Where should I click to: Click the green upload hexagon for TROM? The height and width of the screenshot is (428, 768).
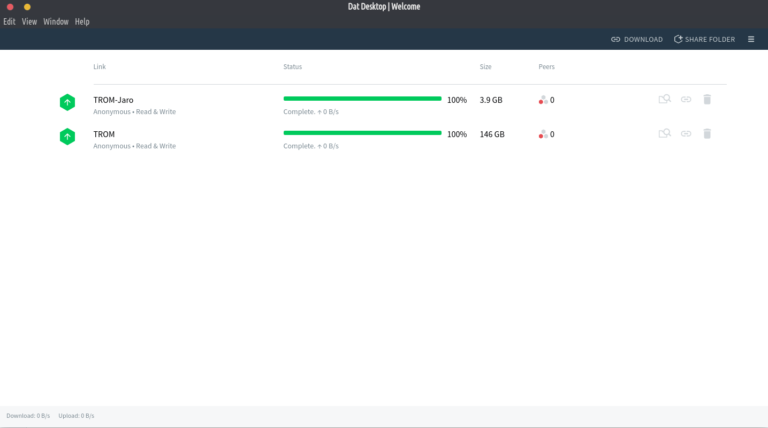(x=67, y=136)
